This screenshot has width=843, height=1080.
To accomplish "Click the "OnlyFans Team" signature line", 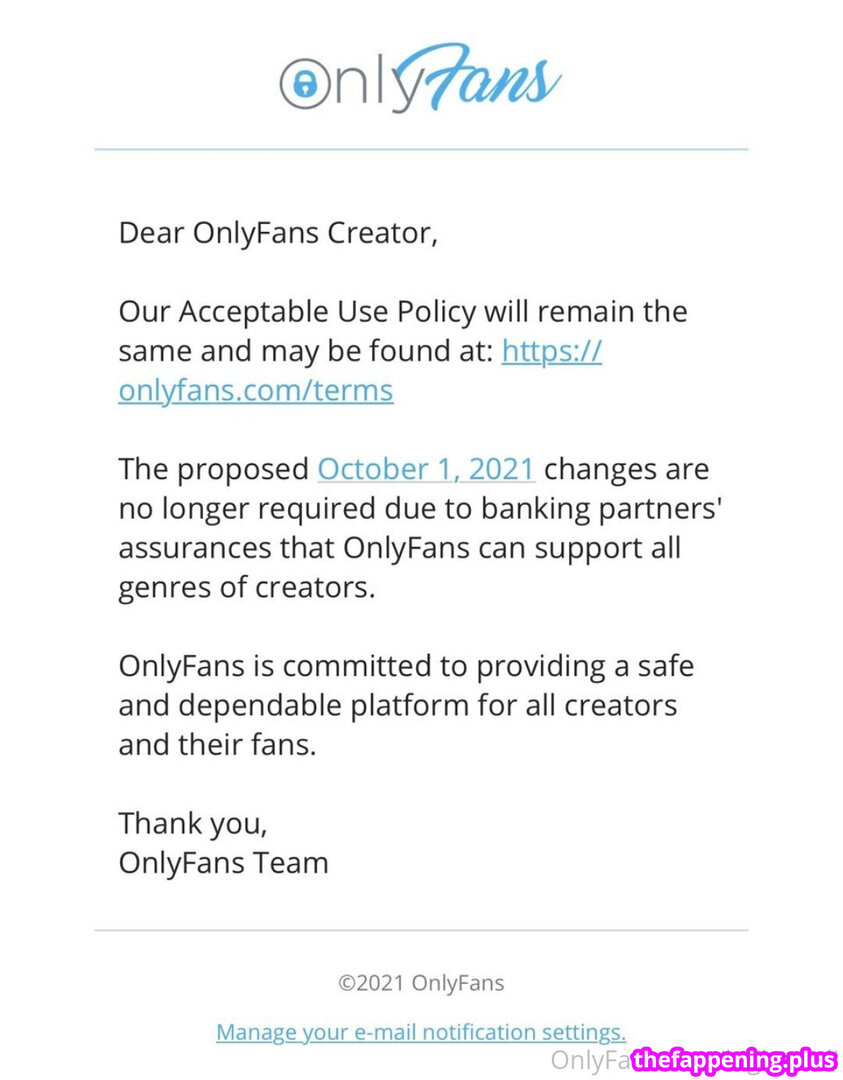I will tap(223, 863).
